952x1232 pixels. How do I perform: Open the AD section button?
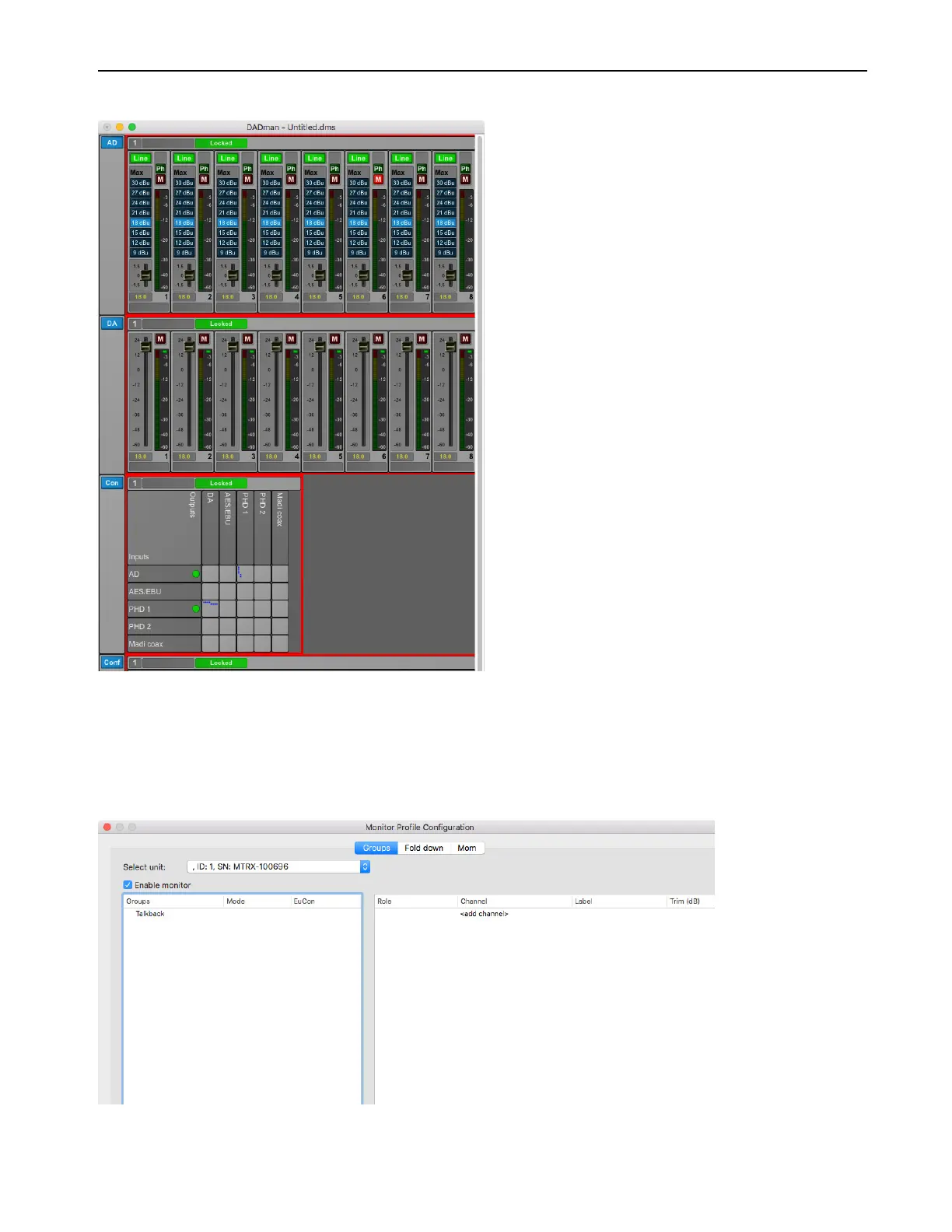tap(112, 143)
